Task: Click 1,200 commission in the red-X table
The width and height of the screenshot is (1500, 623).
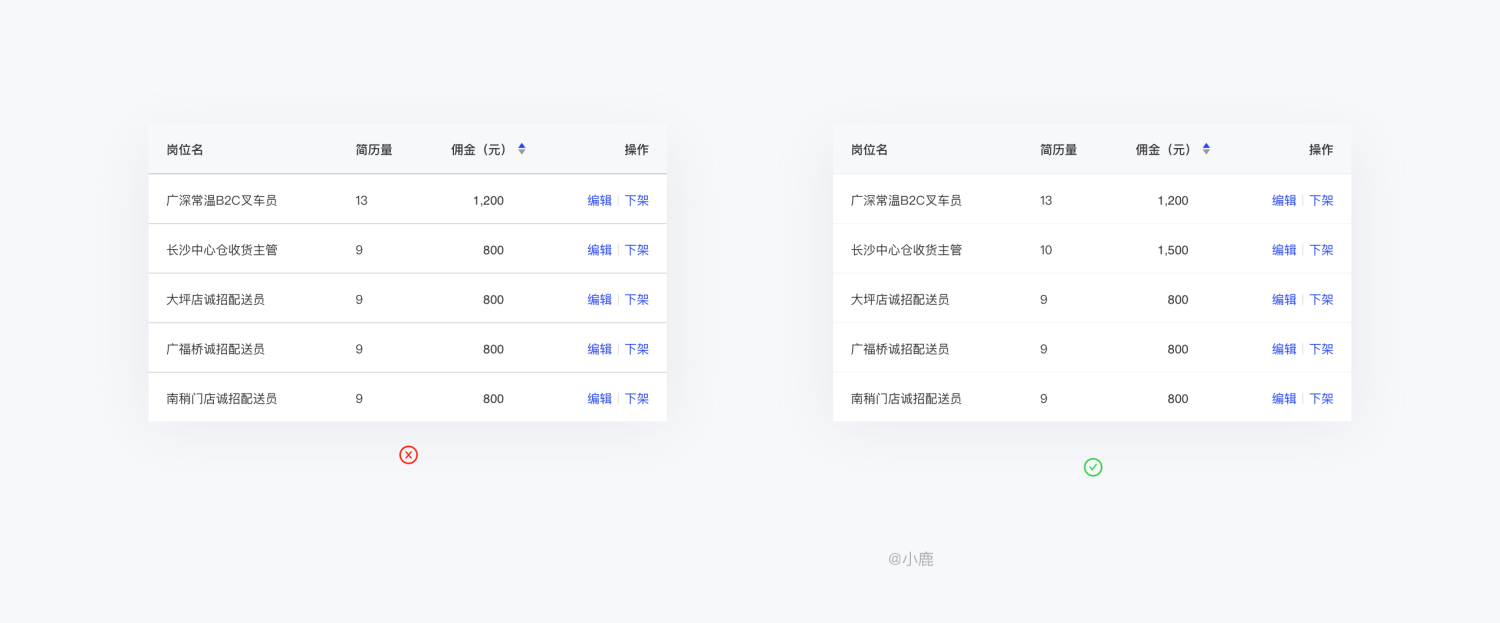Action: pyautogui.click(x=488, y=200)
